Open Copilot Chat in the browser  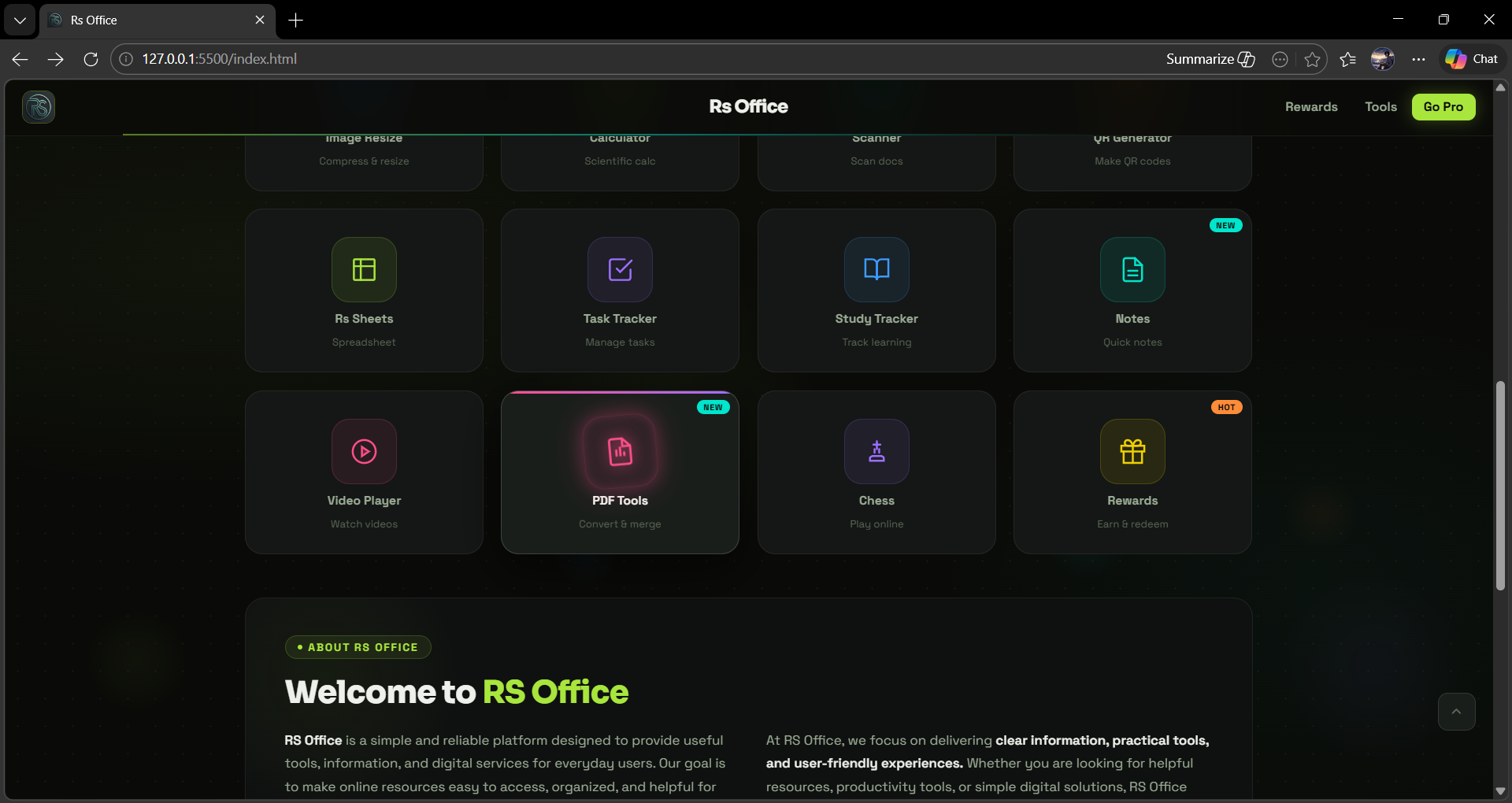coord(1471,58)
